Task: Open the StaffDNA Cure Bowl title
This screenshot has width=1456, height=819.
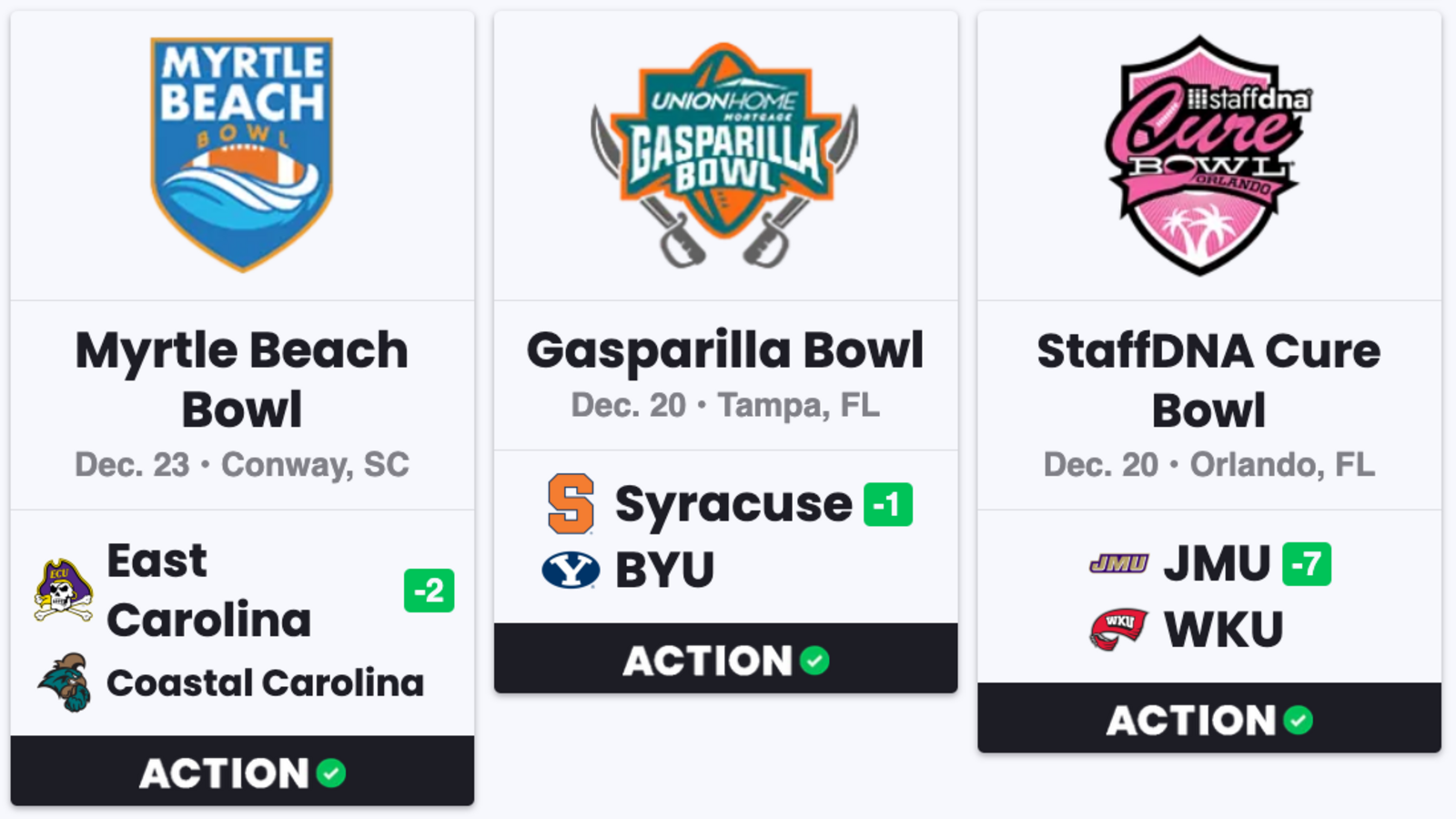Action: 1209,379
